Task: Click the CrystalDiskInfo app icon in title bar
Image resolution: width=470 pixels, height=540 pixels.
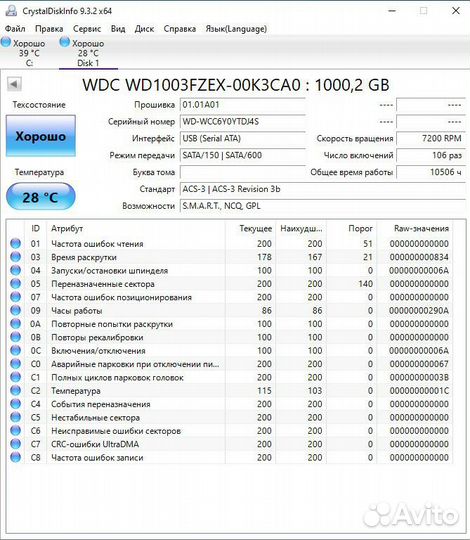Action: click(x=11, y=11)
